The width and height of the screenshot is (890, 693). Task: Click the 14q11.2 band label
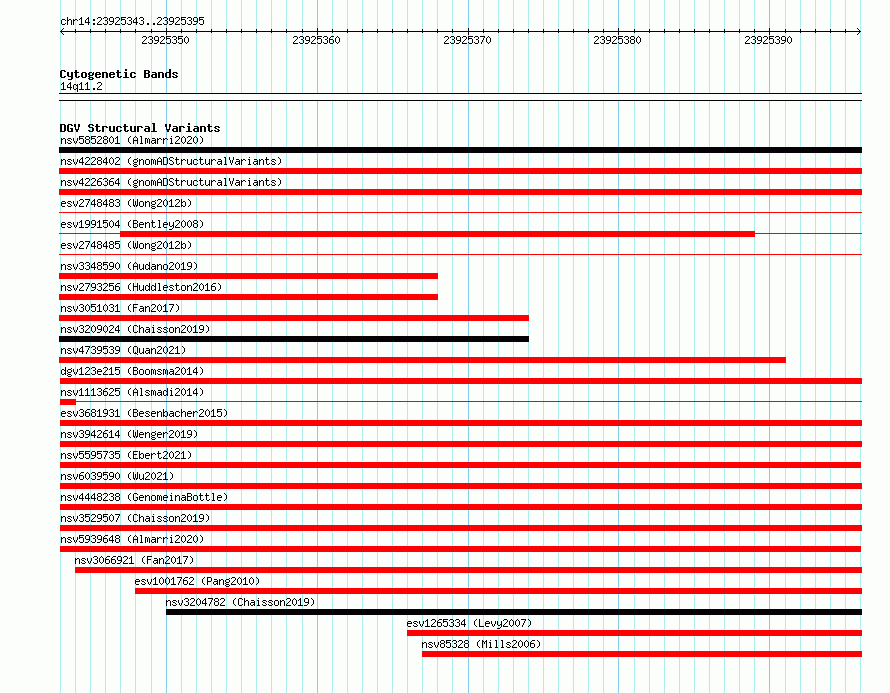click(81, 86)
